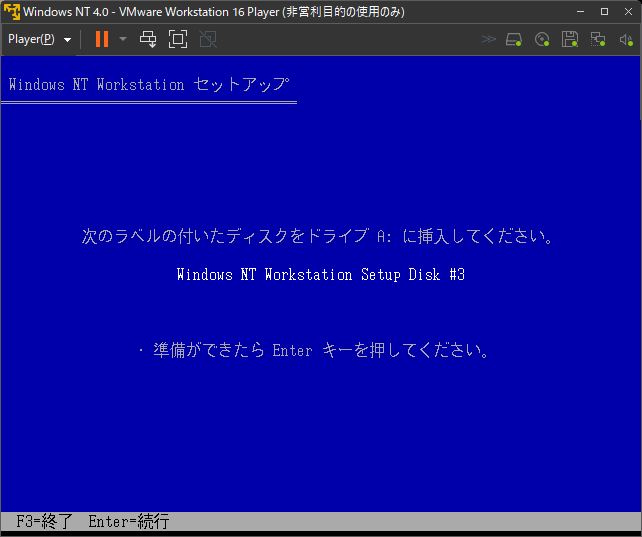The height and width of the screenshot is (537, 642).
Task: Click the VMware Player title bar icon
Action: [11, 11]
